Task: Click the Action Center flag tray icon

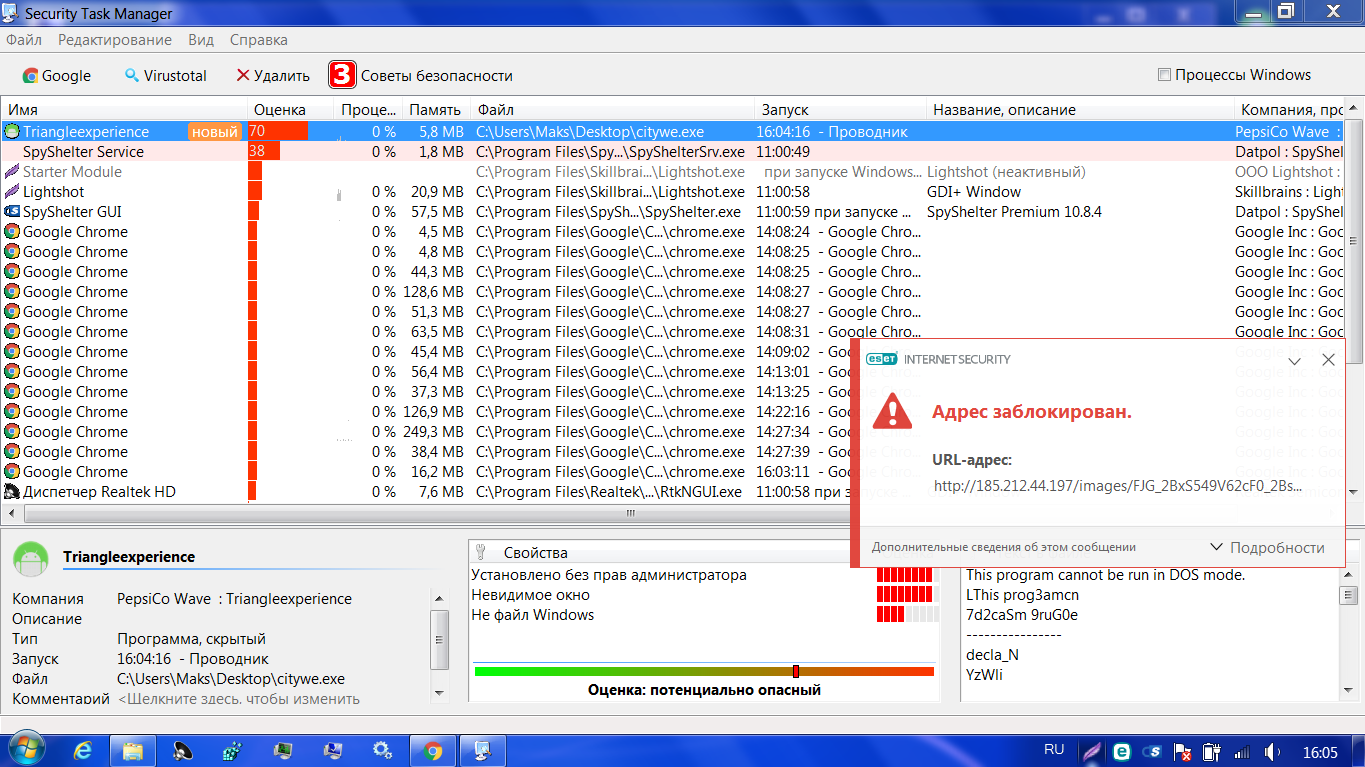Action: [x=1183, y=751]
